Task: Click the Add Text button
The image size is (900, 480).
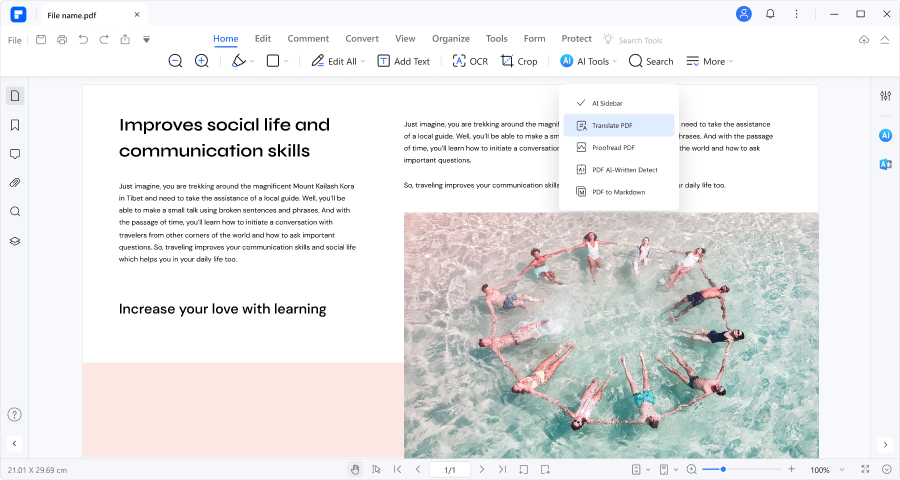Action: pos(403,61)
